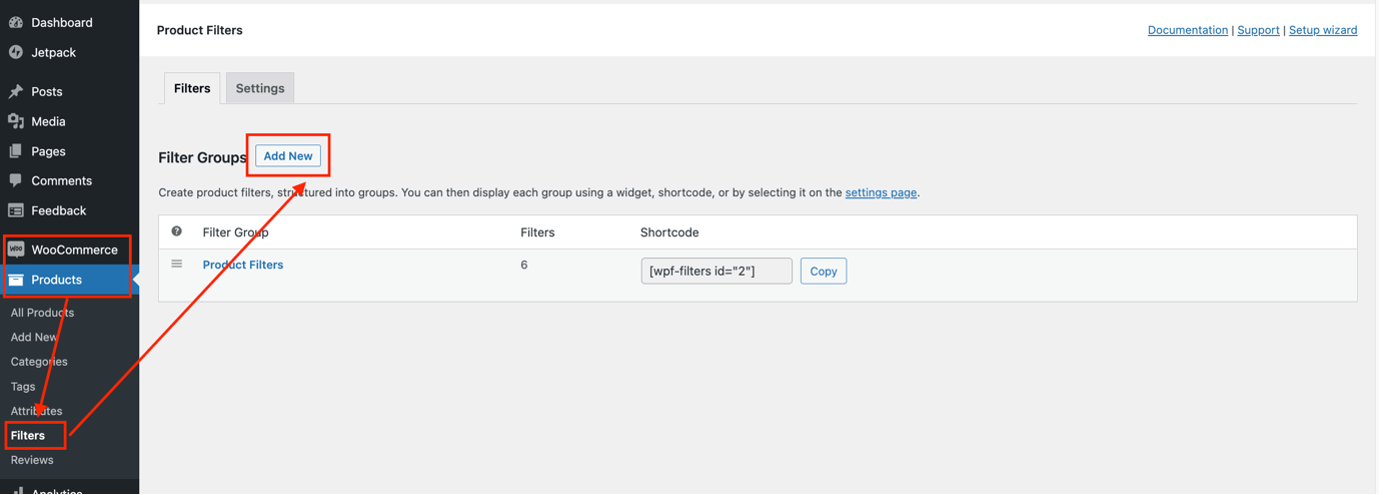Open the Documentation link
The image size is (1384, 495).
pos(1188,30)
